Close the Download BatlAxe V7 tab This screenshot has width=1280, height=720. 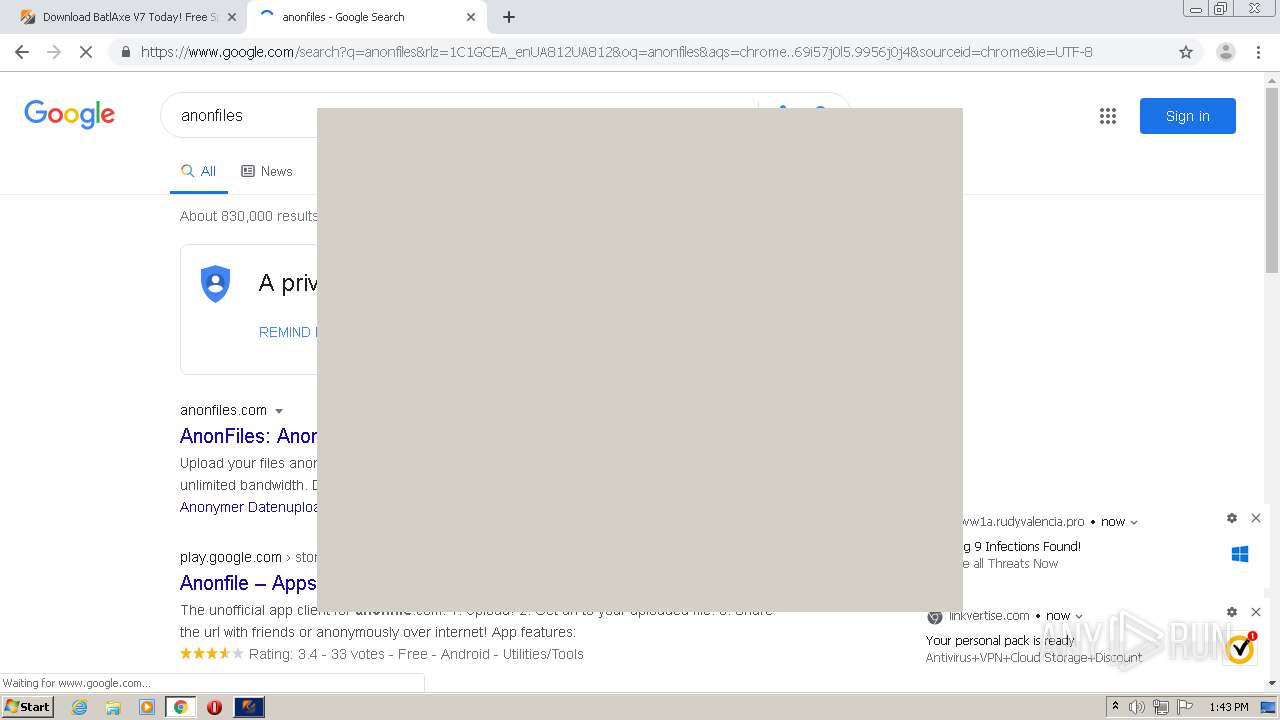point(232,17)
